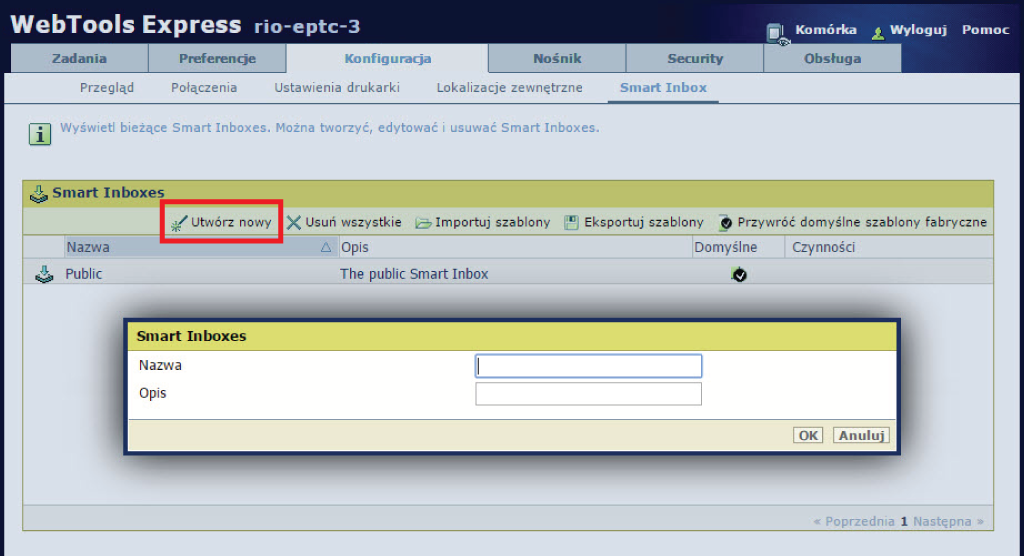Click into the Opis text field
Screen dimensions: 1024x556
[x=588, y=394]
